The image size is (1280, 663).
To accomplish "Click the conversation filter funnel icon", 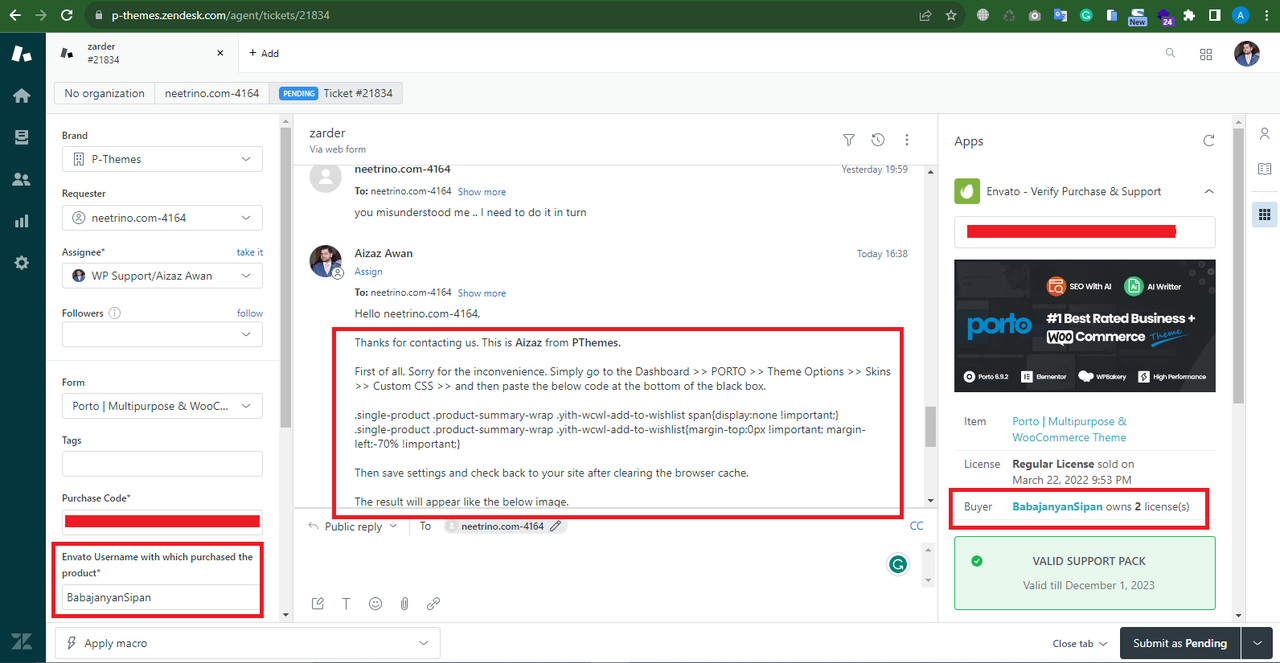I will [849, 140].
